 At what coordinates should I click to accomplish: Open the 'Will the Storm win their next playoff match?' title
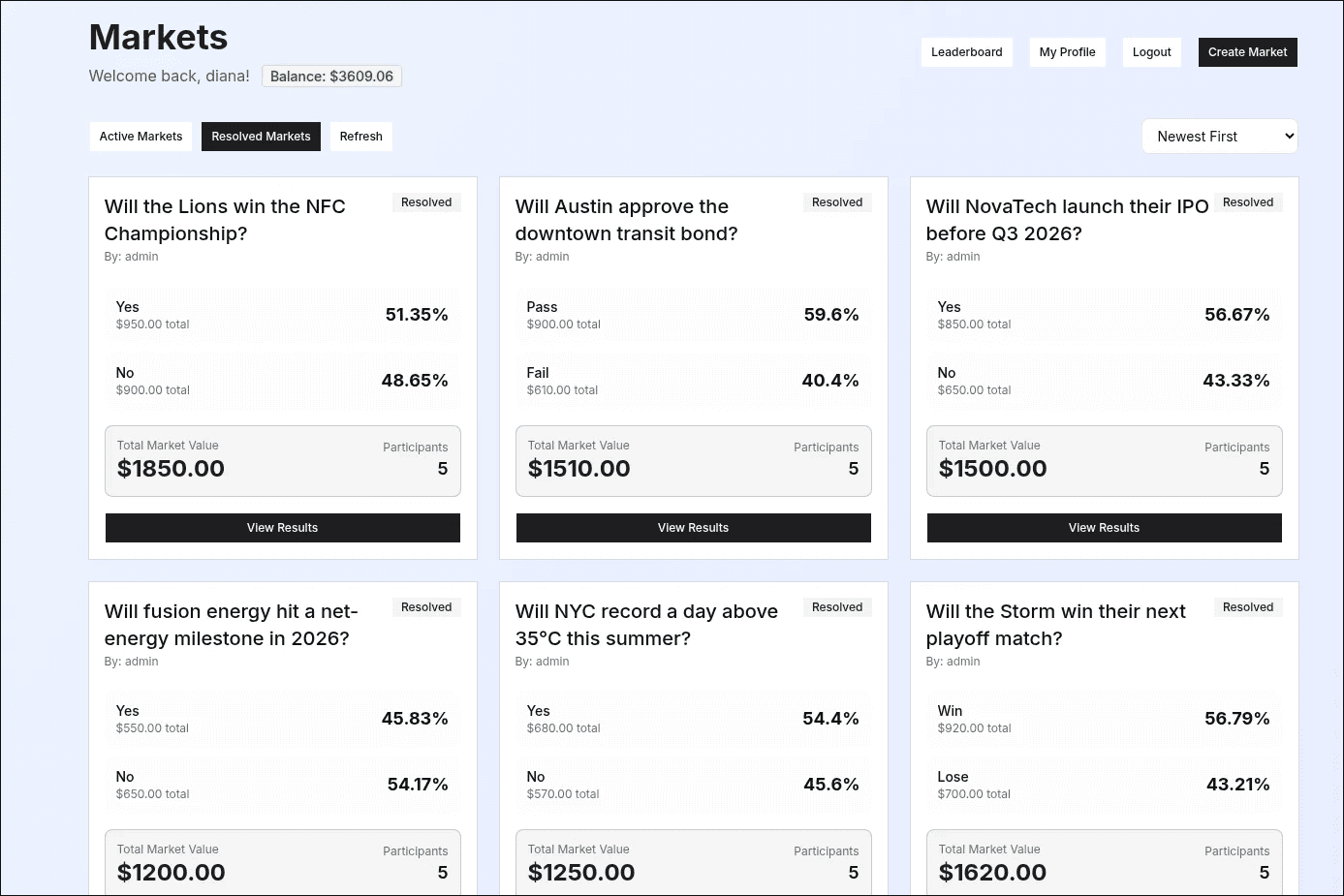(x=1055, y=625)
